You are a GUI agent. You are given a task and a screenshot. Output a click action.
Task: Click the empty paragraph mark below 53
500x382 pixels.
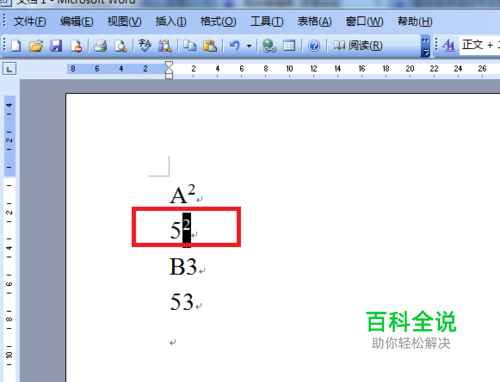(172, 342)
